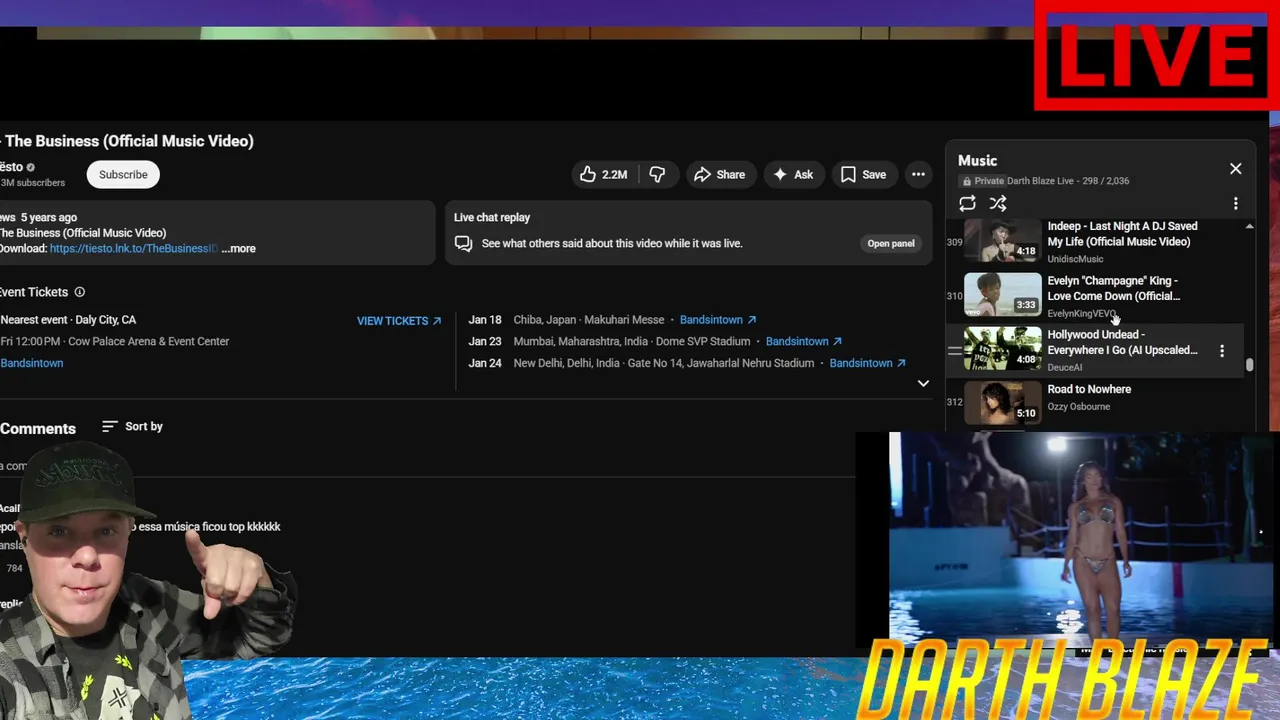Click VIEW TICKETS link
Screen dimensions: 1280x720
(399, 321)
